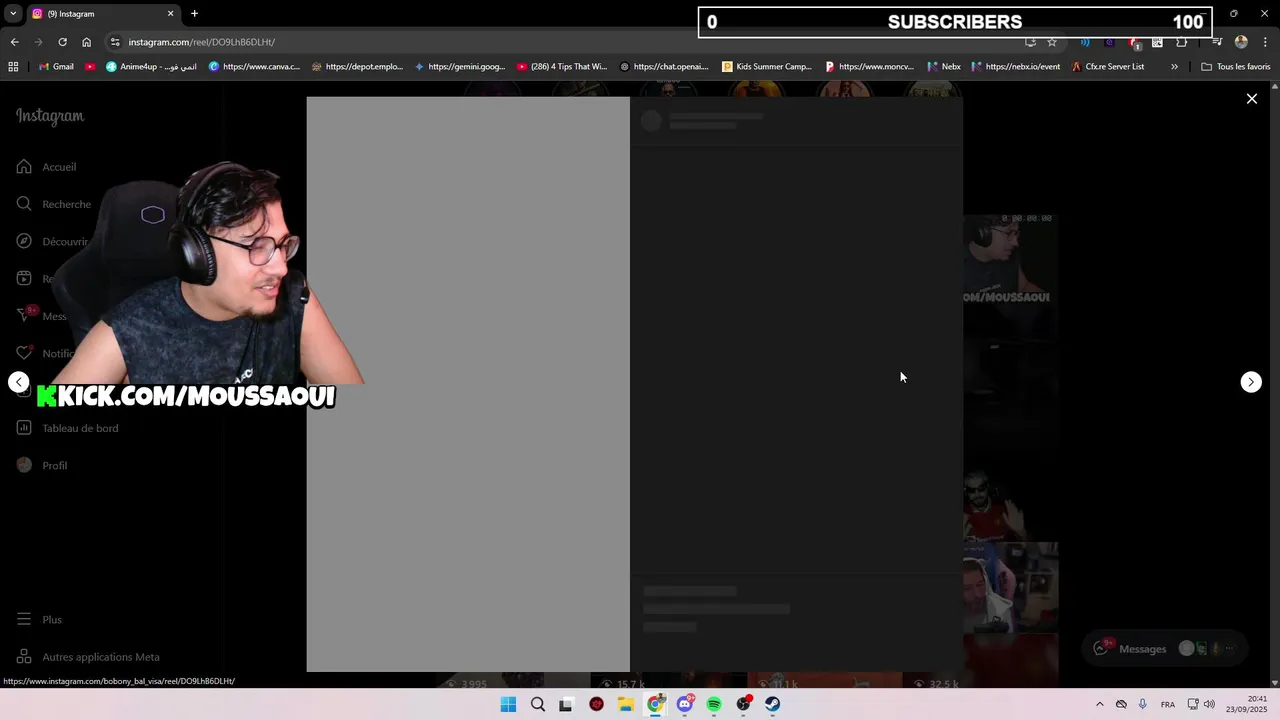Open the canva.com bookmark
This screenshot has height=720, width=1280.
[x=254, y=67]
